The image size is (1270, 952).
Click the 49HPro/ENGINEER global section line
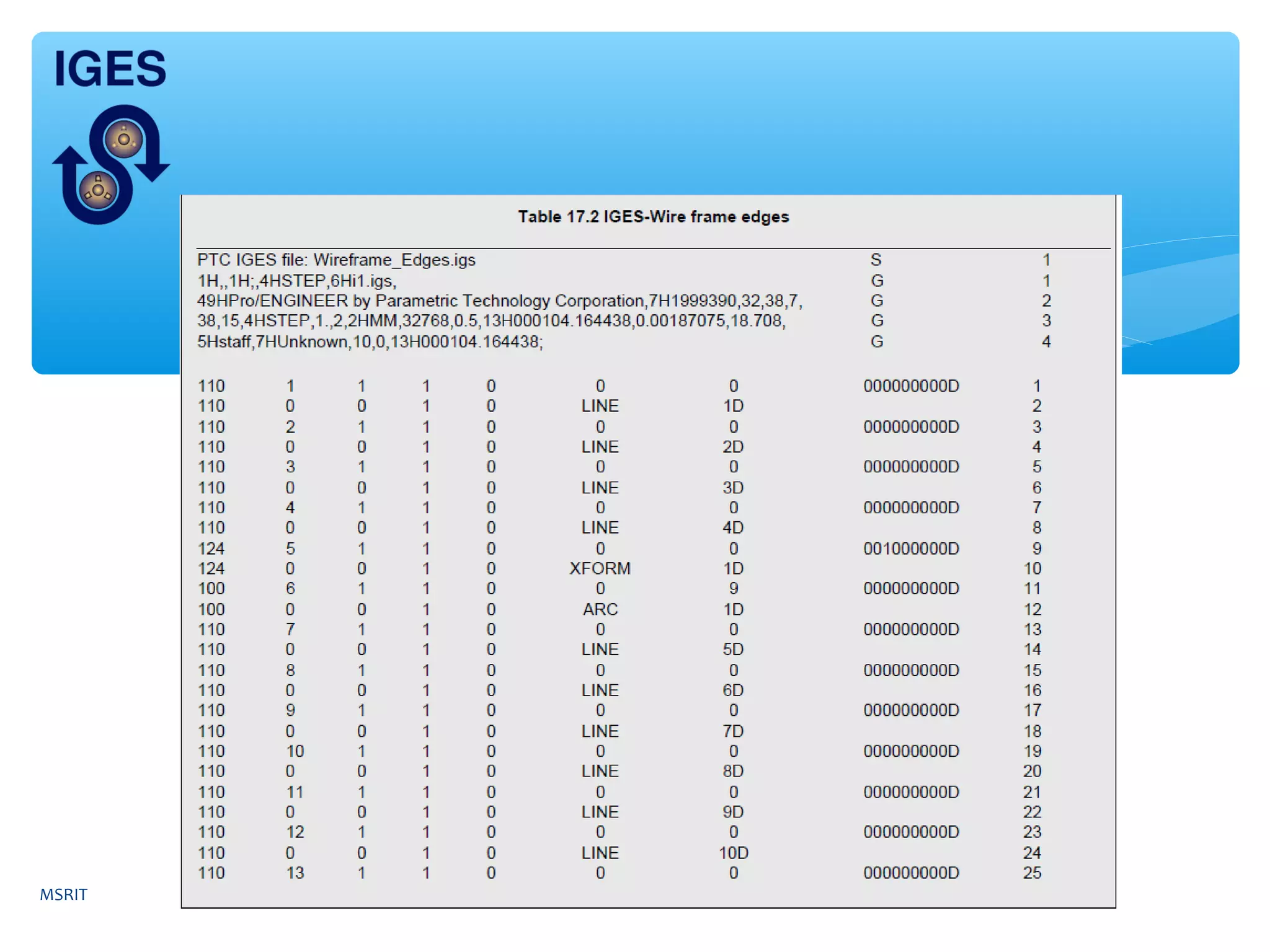tap(499, 301)
